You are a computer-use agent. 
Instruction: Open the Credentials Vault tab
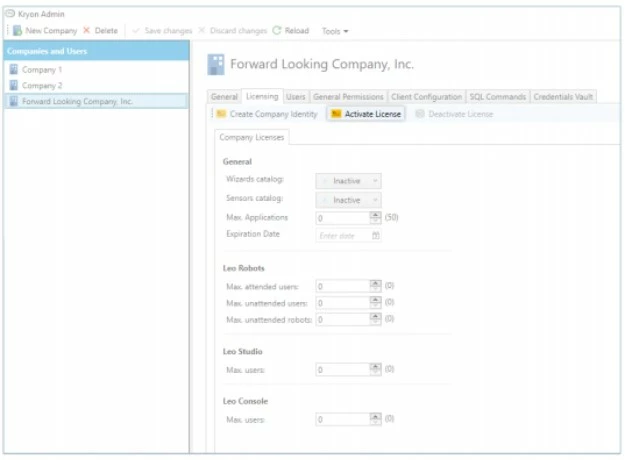pyautogui.click(x=563, y=97)
